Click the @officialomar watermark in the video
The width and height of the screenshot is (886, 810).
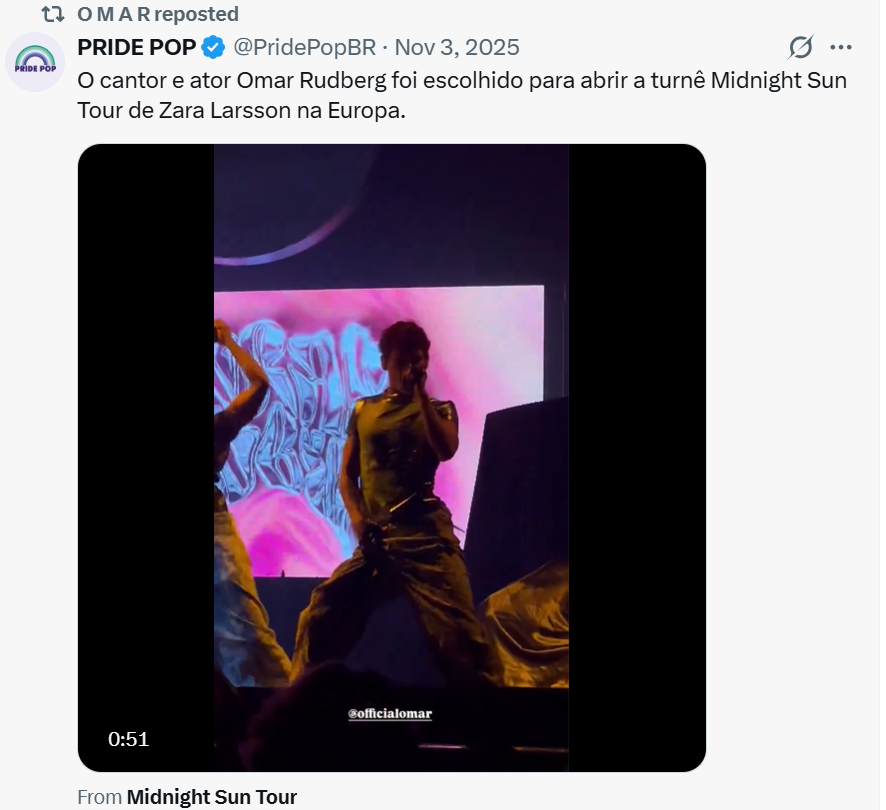pos(390,714)
